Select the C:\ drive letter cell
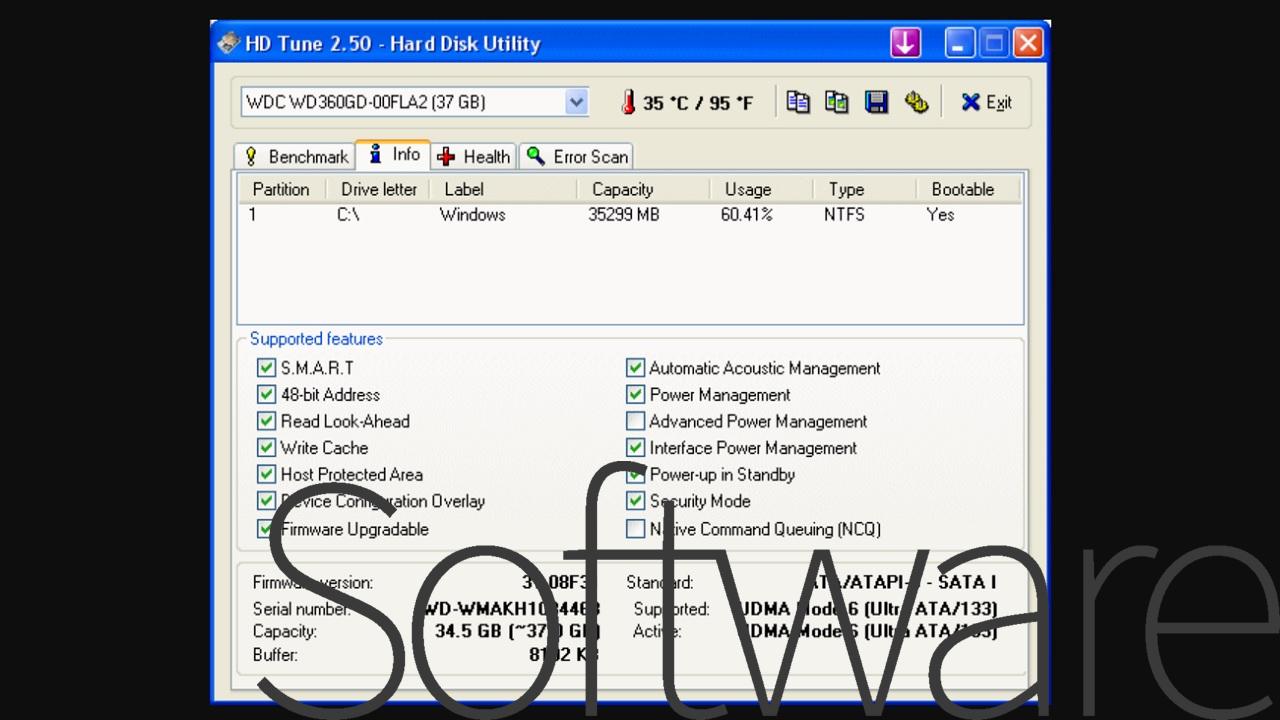The image size is (1280, 720). pos(348,215)
